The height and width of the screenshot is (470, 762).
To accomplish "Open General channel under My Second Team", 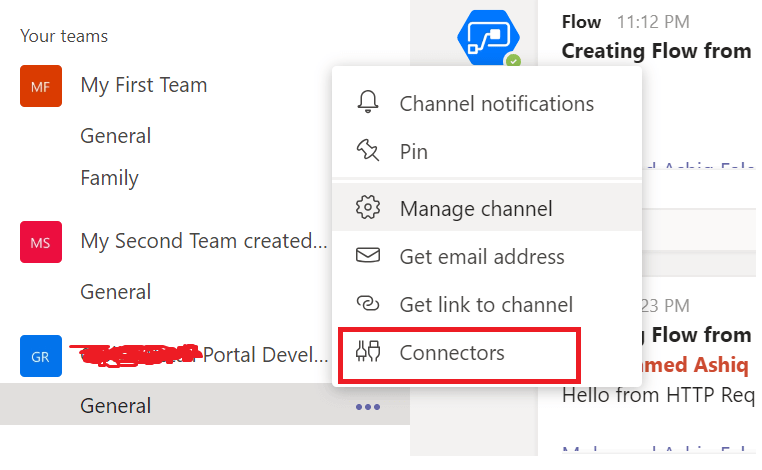I will 116,292.
